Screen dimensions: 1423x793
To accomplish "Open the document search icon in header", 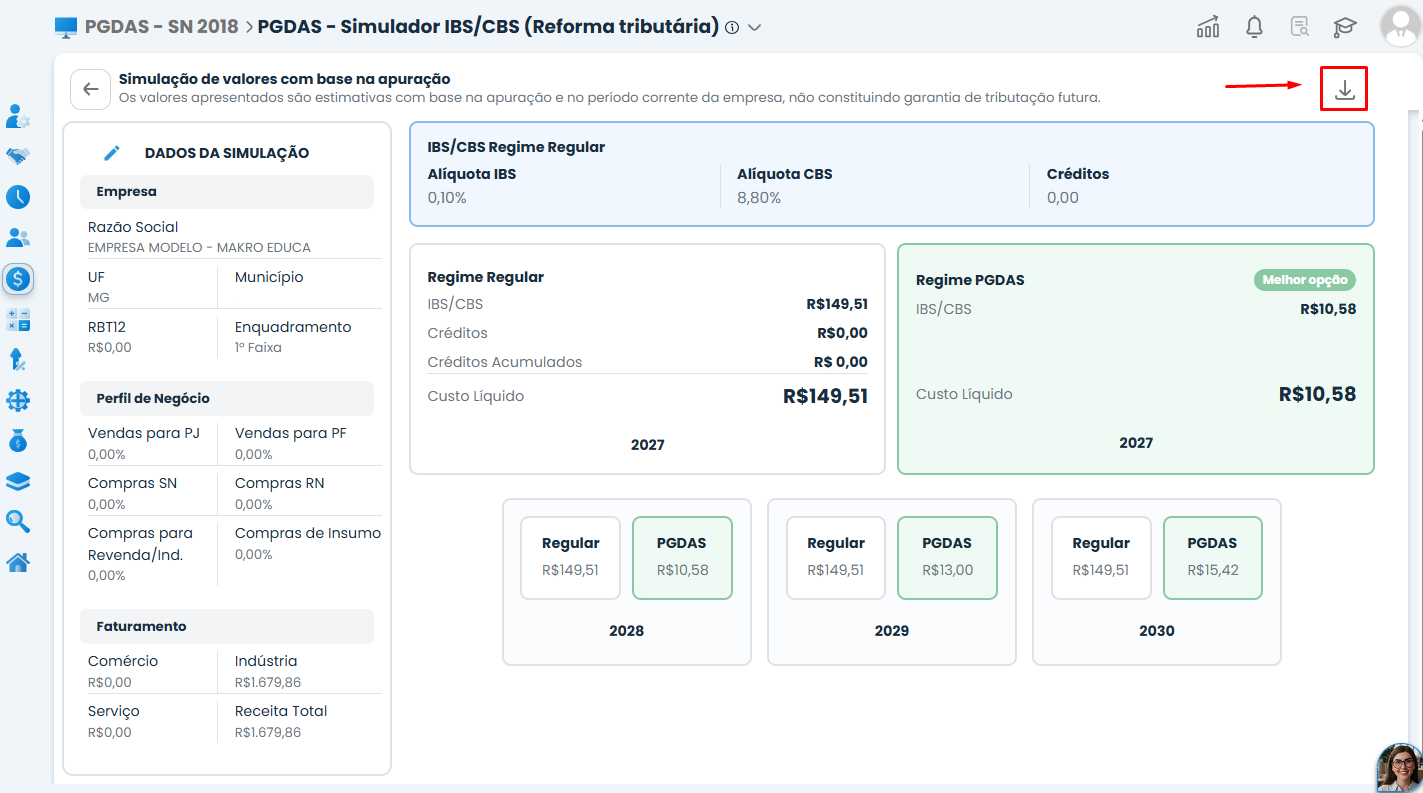I will coord(1299,27).
